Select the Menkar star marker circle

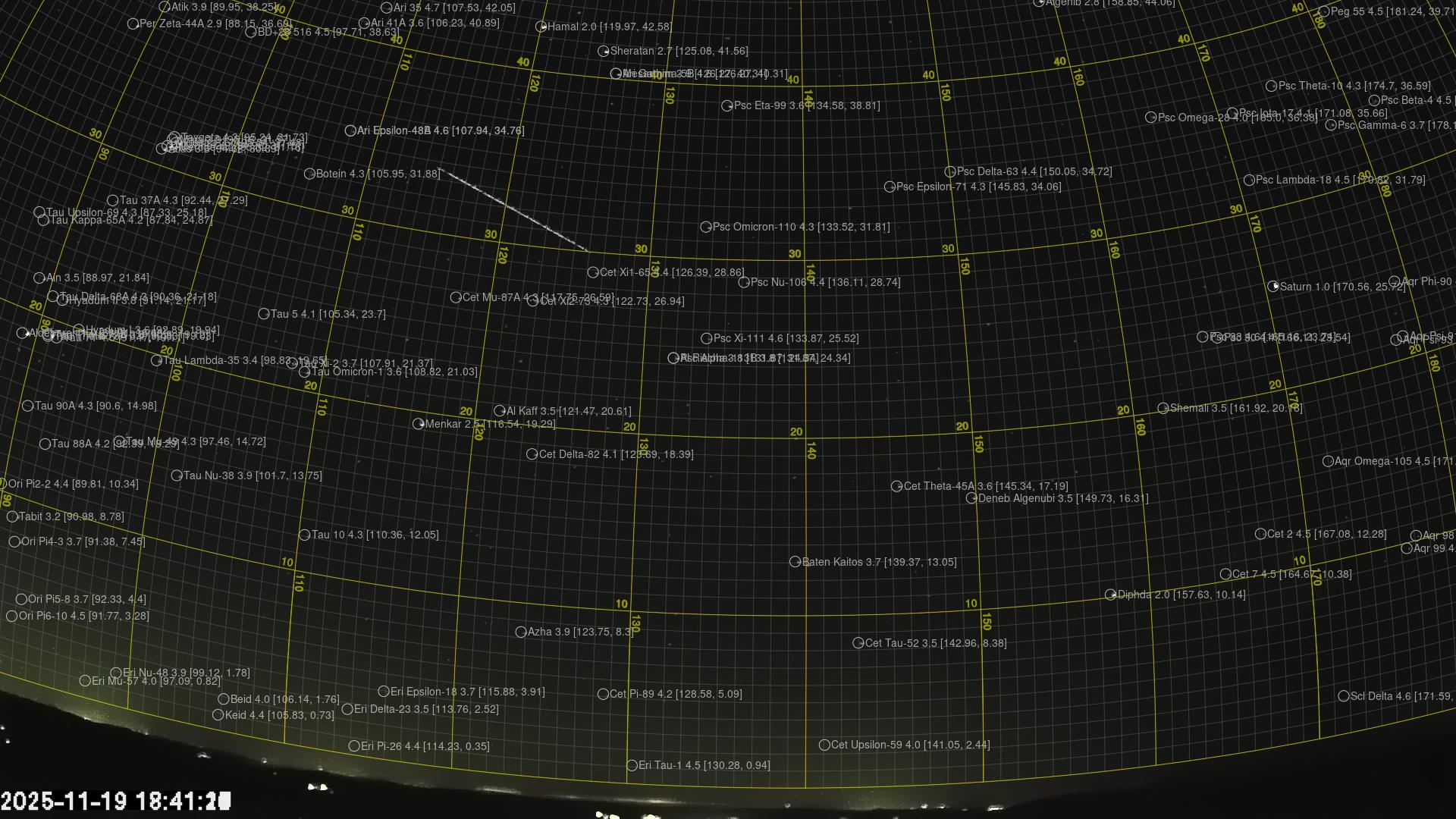[x=419, y=424]
